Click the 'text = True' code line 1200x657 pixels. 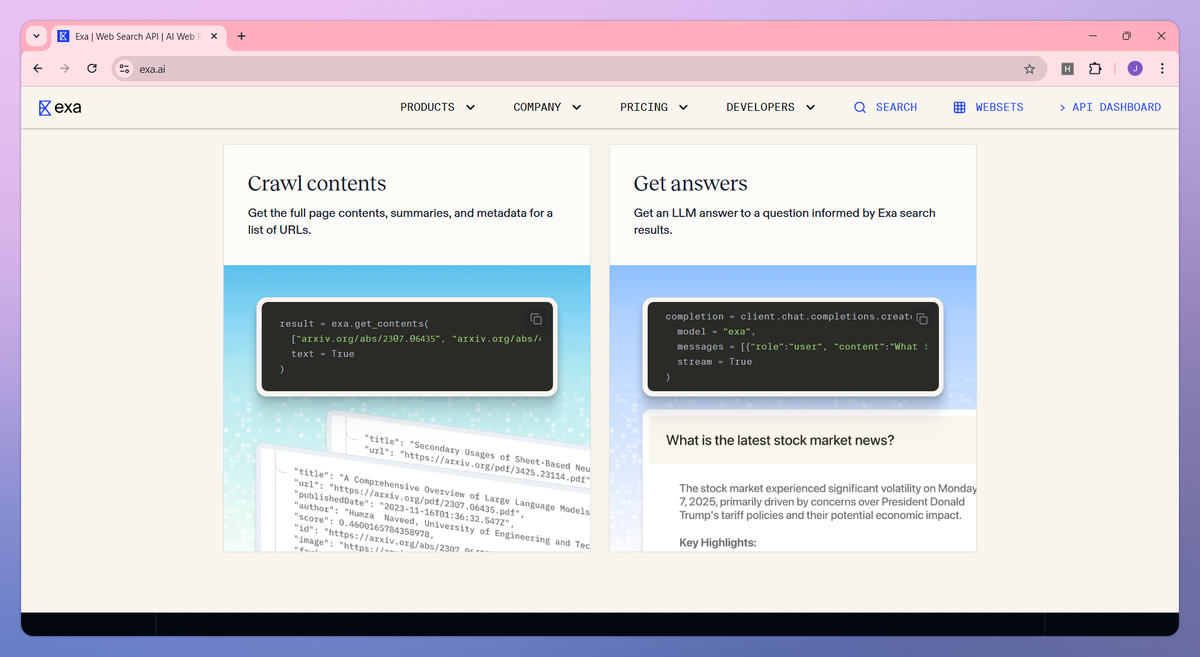[323, 354]
